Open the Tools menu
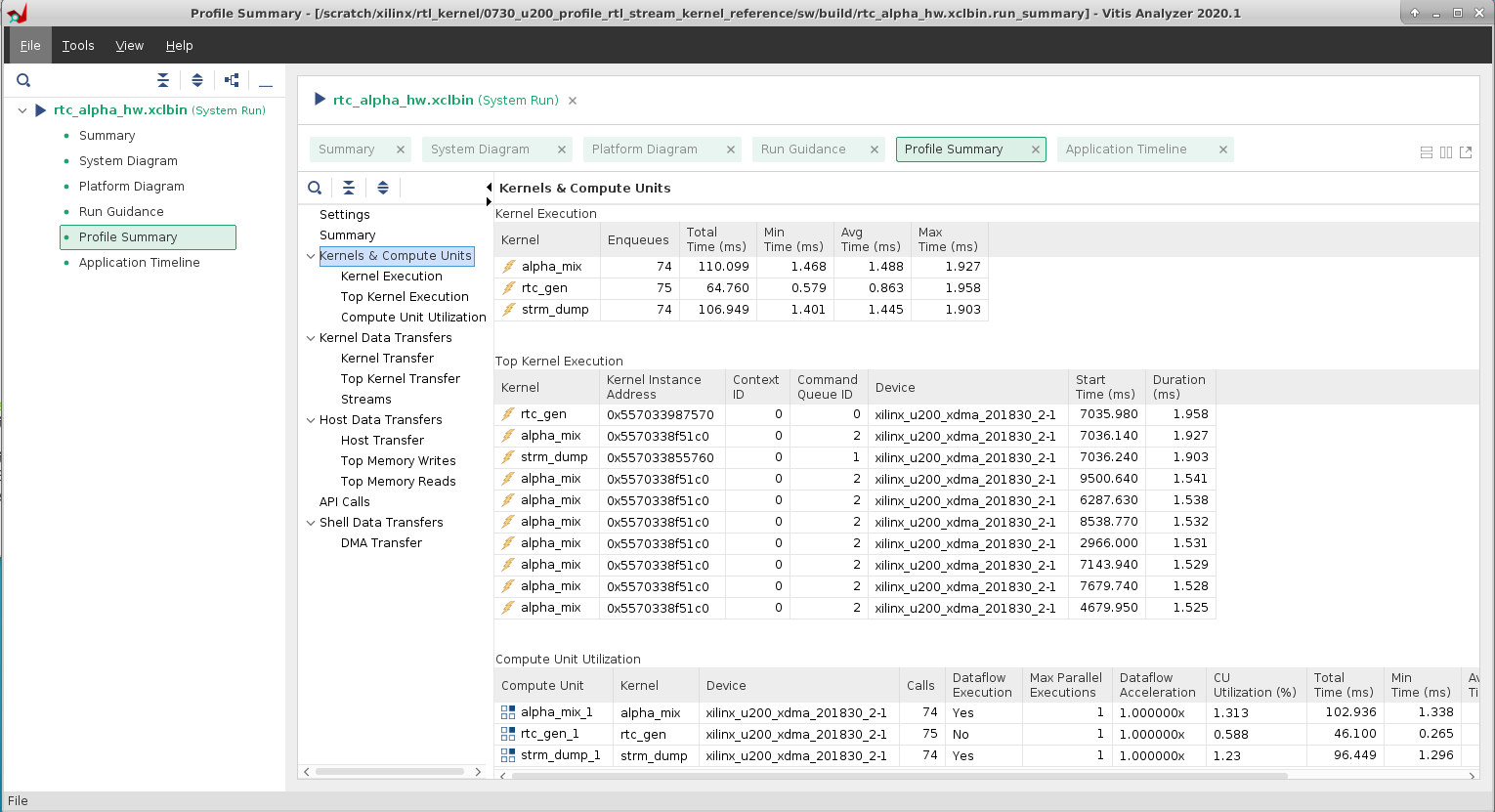Image resolution: width=1495 pixels, height=812 pixels. 78,46
